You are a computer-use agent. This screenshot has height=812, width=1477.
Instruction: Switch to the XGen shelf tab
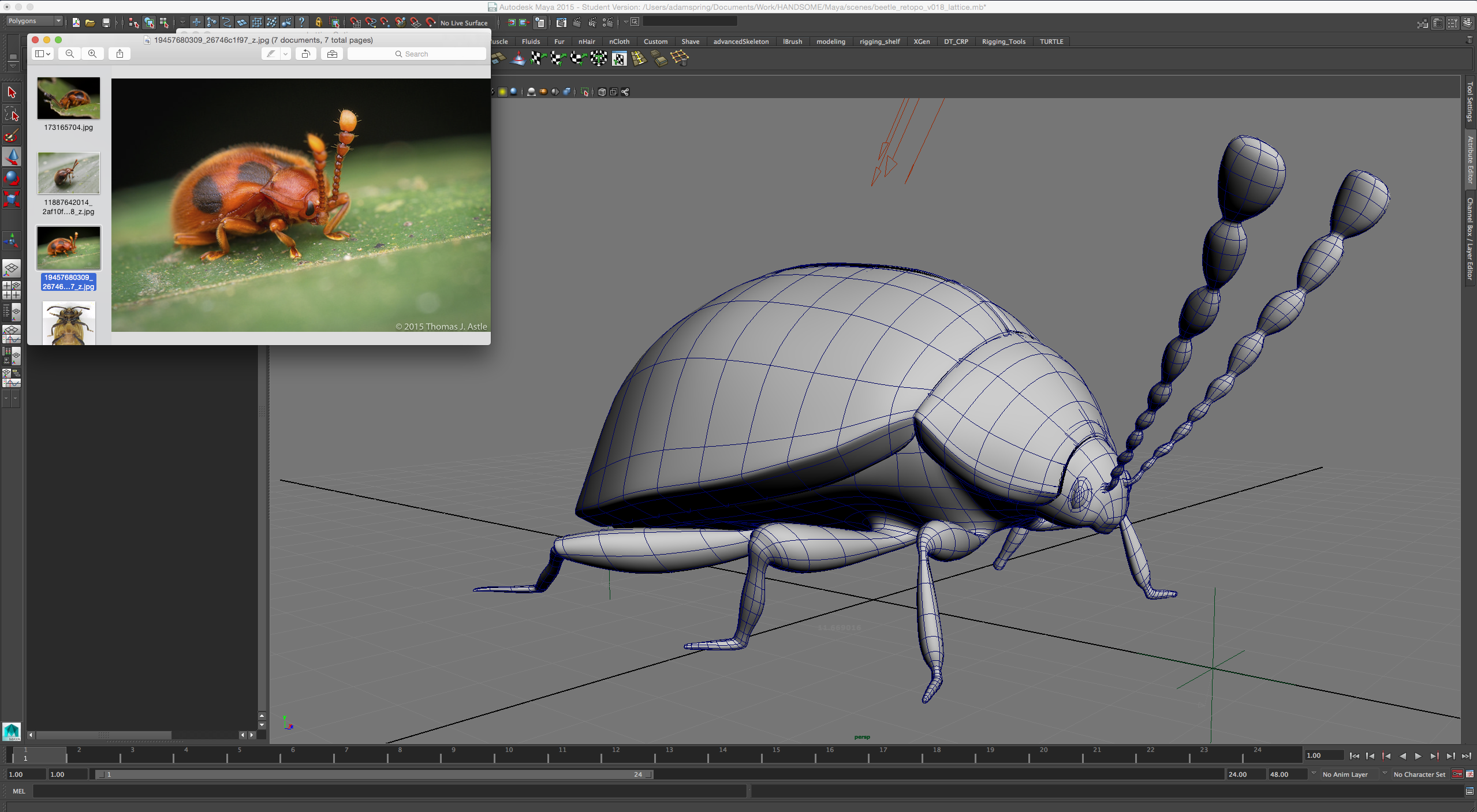922,42
